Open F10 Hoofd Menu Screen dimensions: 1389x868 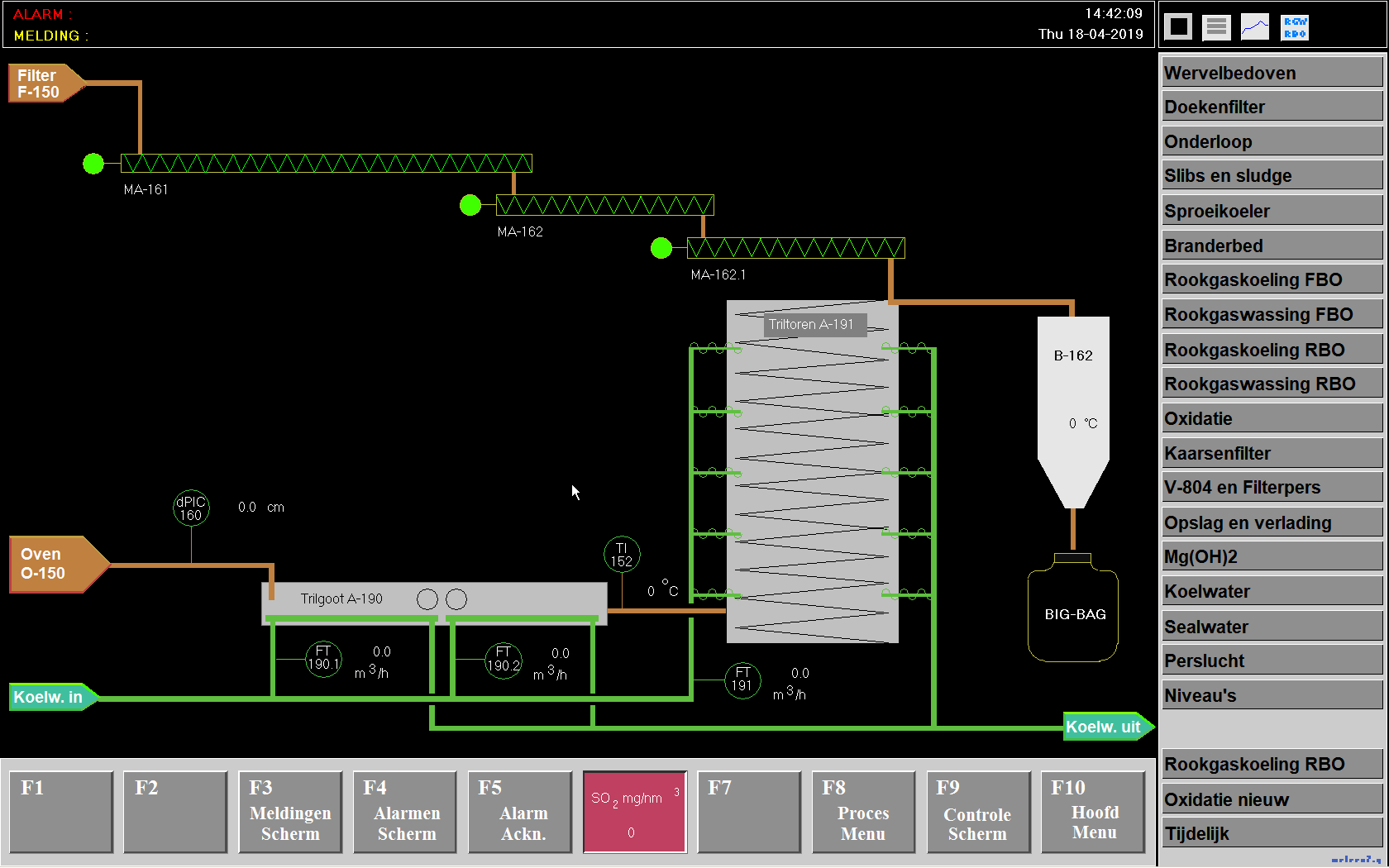[1092, 812]
